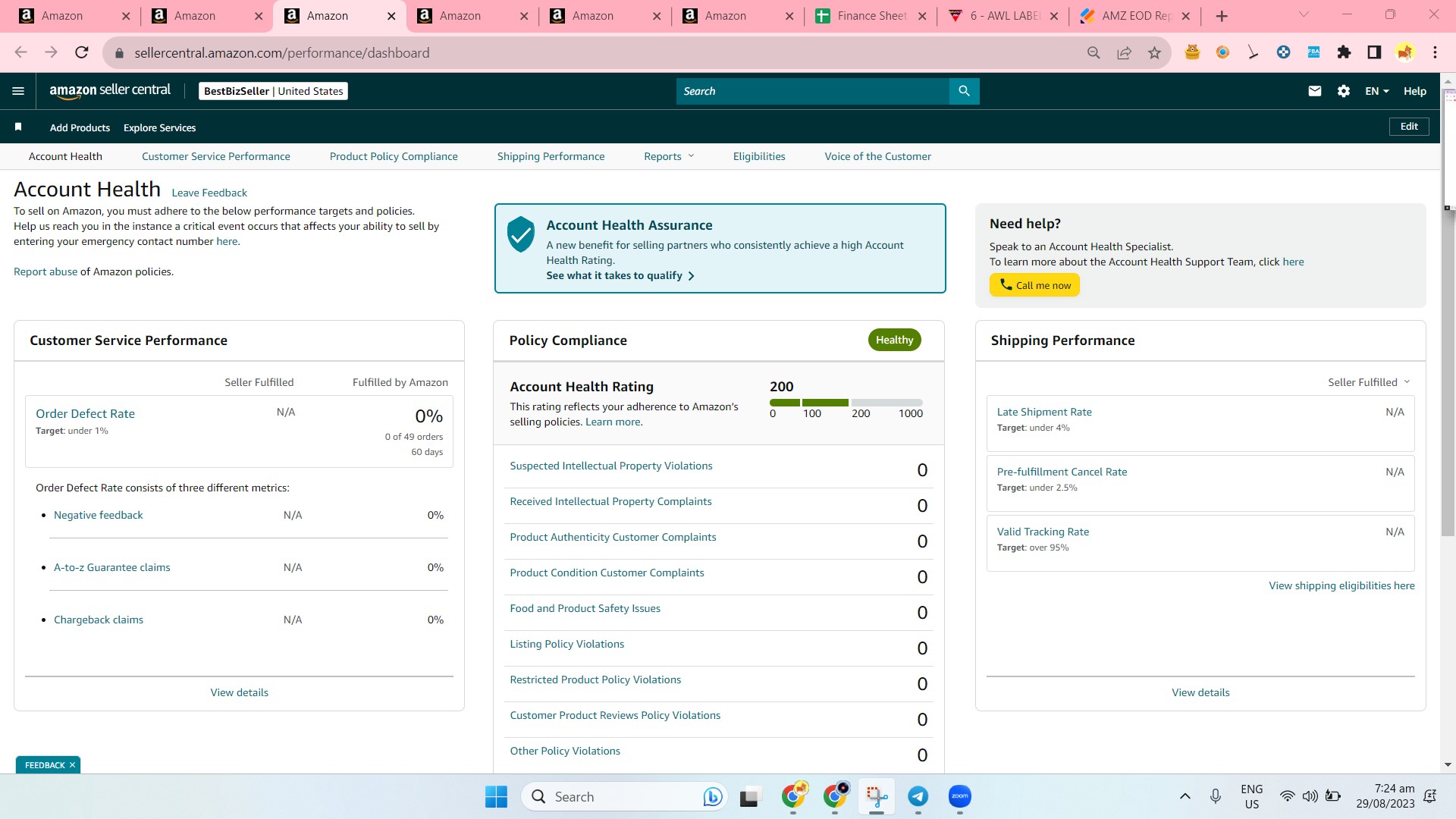Click the Call me now button

pos(1034,285)
